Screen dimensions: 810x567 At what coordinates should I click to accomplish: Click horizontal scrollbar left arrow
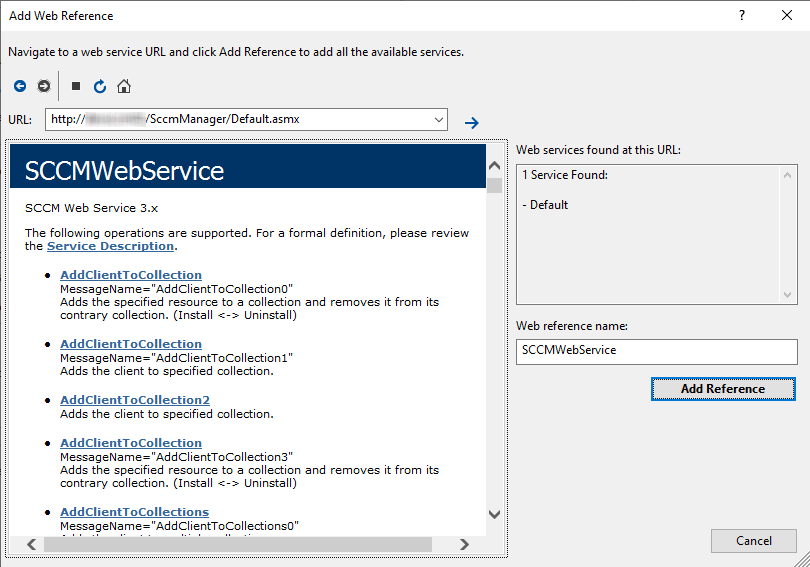tap(32, 544)
